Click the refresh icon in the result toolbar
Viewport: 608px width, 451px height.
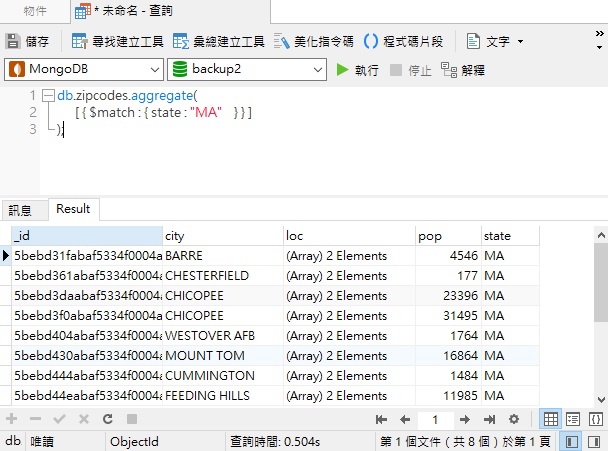106,419
